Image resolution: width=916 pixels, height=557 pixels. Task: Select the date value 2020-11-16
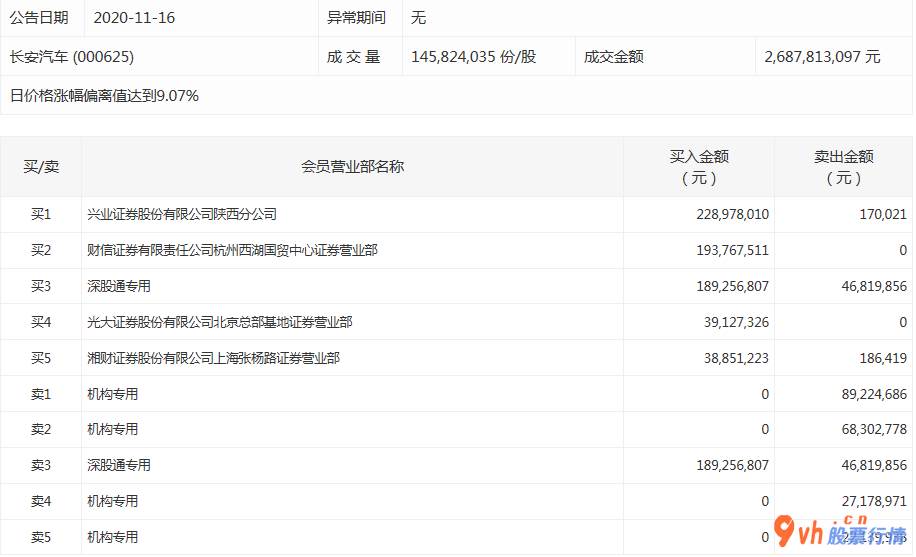(134, 18)
